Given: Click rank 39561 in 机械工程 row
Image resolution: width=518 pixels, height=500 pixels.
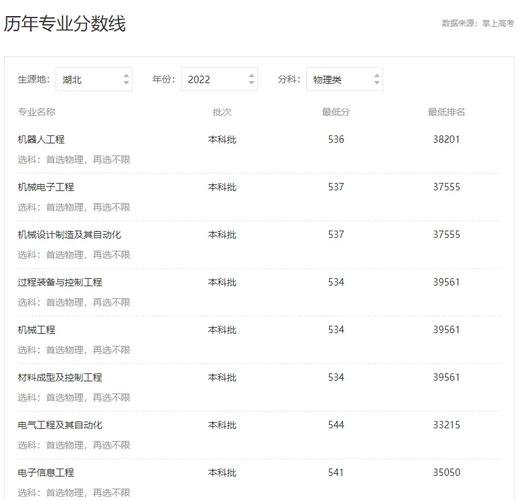Looking at the screenshot, I should point(446,330).
